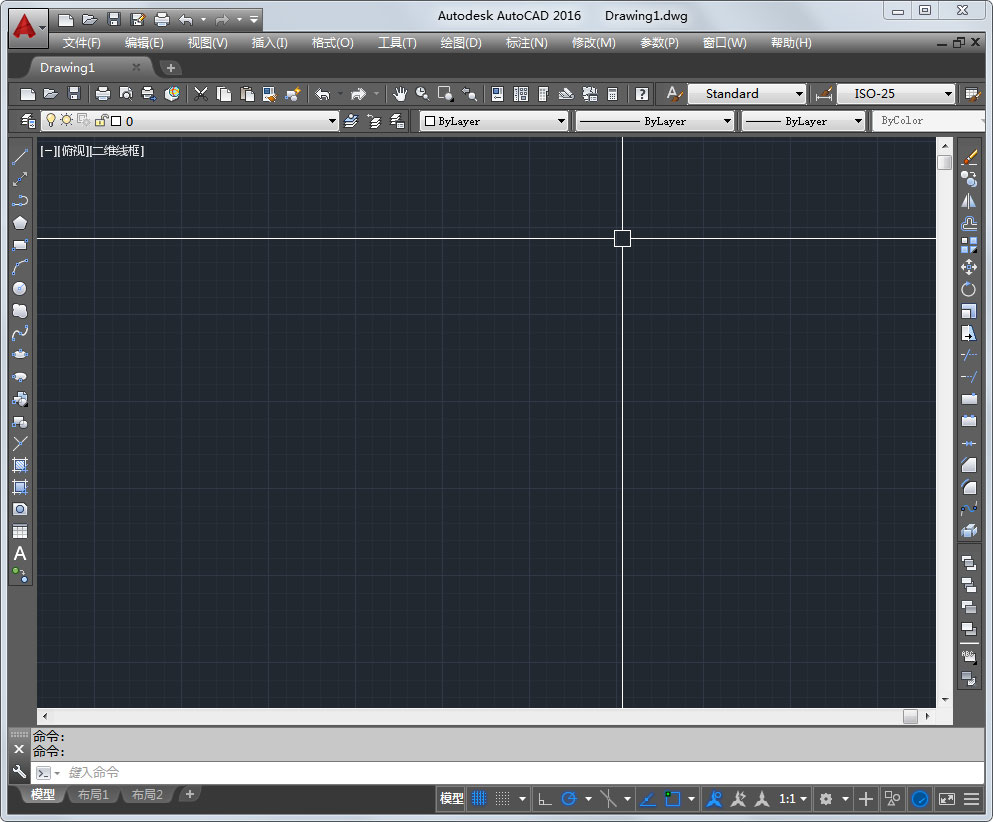This screenshot has height=822, width=993.
Task: Select the Line drawing tool
Action: (20, 156)
